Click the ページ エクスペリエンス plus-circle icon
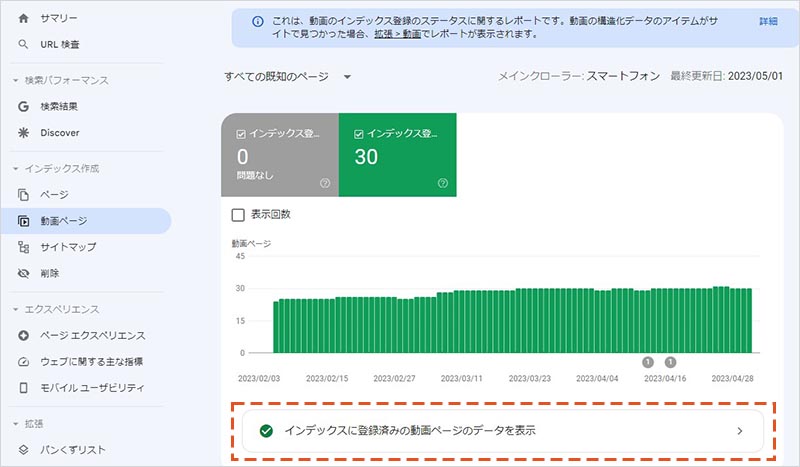This screenshot has height=467, width=800. tap(24, 335)
